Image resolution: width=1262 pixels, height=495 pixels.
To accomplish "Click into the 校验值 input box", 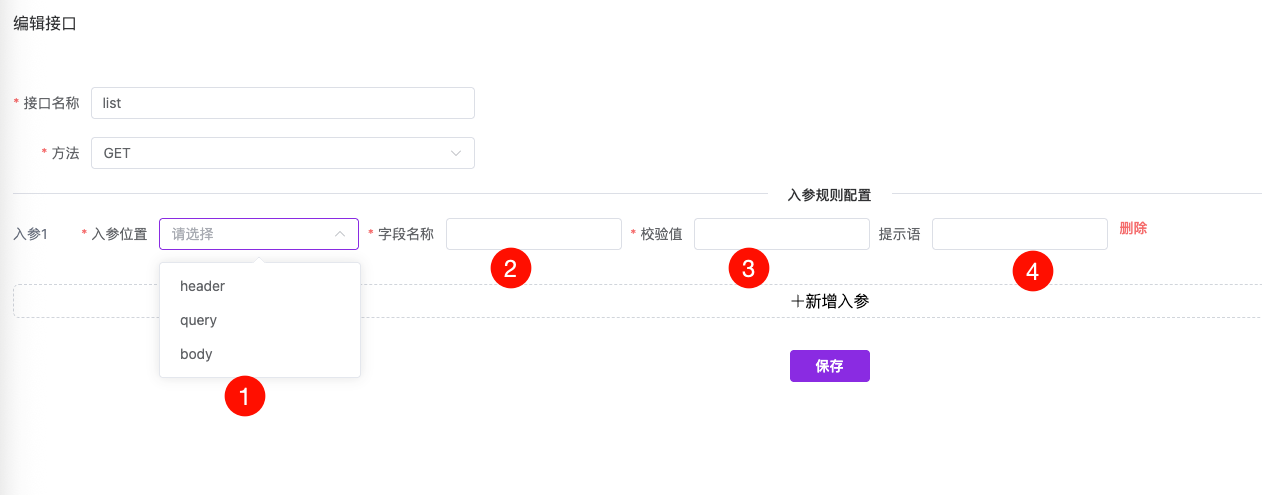I will 781,234.
